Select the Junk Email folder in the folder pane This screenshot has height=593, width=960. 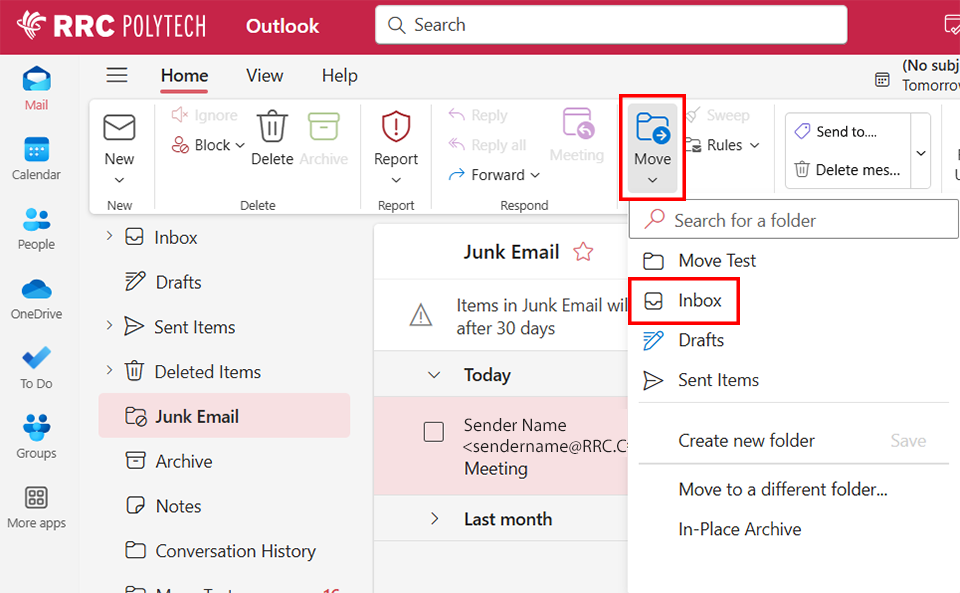(x=224, y=416)
